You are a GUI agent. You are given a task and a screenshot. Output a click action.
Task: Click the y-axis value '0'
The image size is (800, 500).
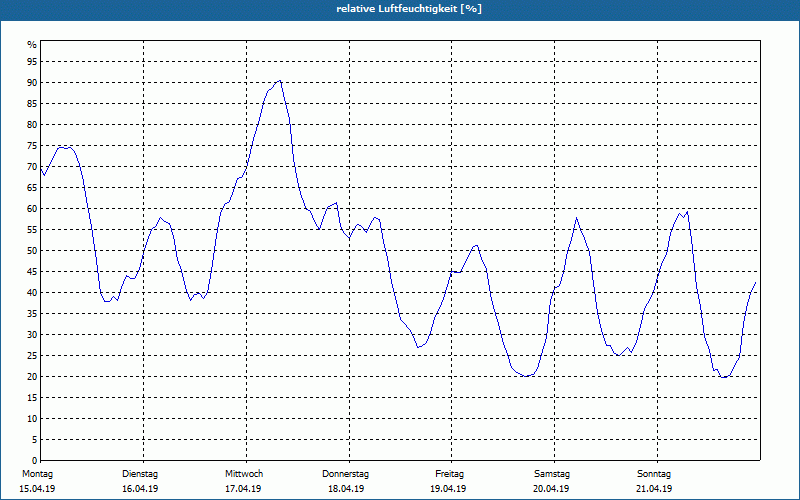[x=35, y=461]
